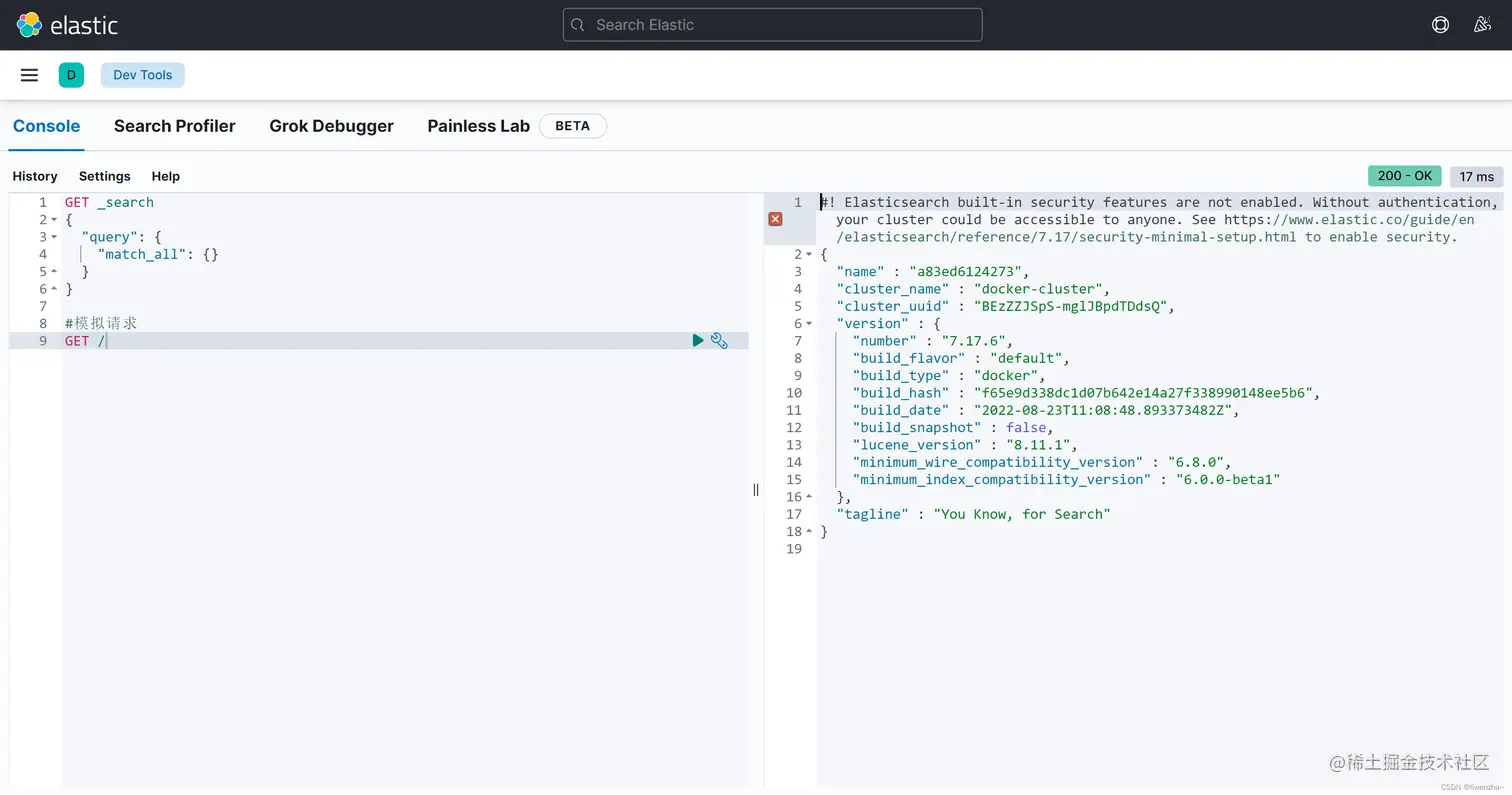Toggle fold arrow at editor line 5
This screenshot has height=795, width=1512.
click(x=54, y=272)
